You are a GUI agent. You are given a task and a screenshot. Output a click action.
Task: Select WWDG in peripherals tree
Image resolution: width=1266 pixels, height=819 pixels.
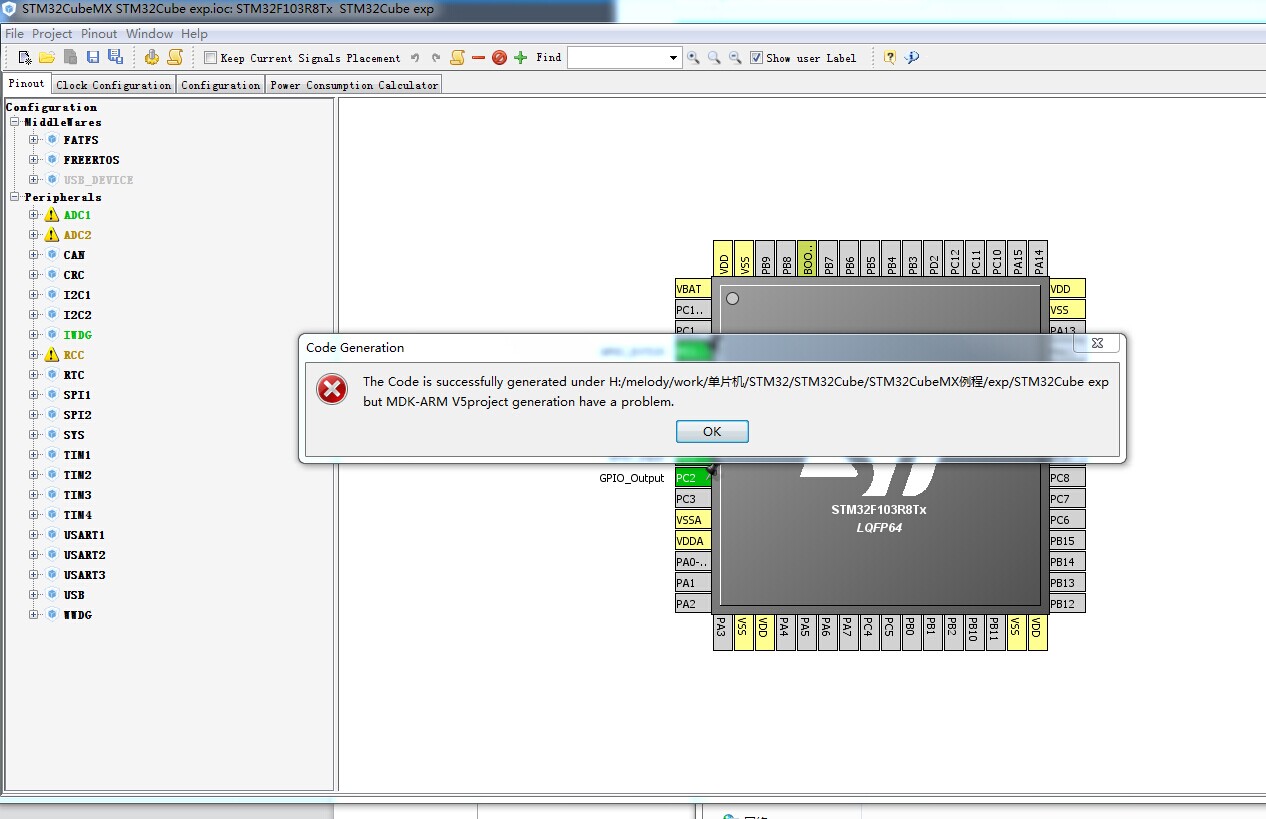tap(77, 615)
